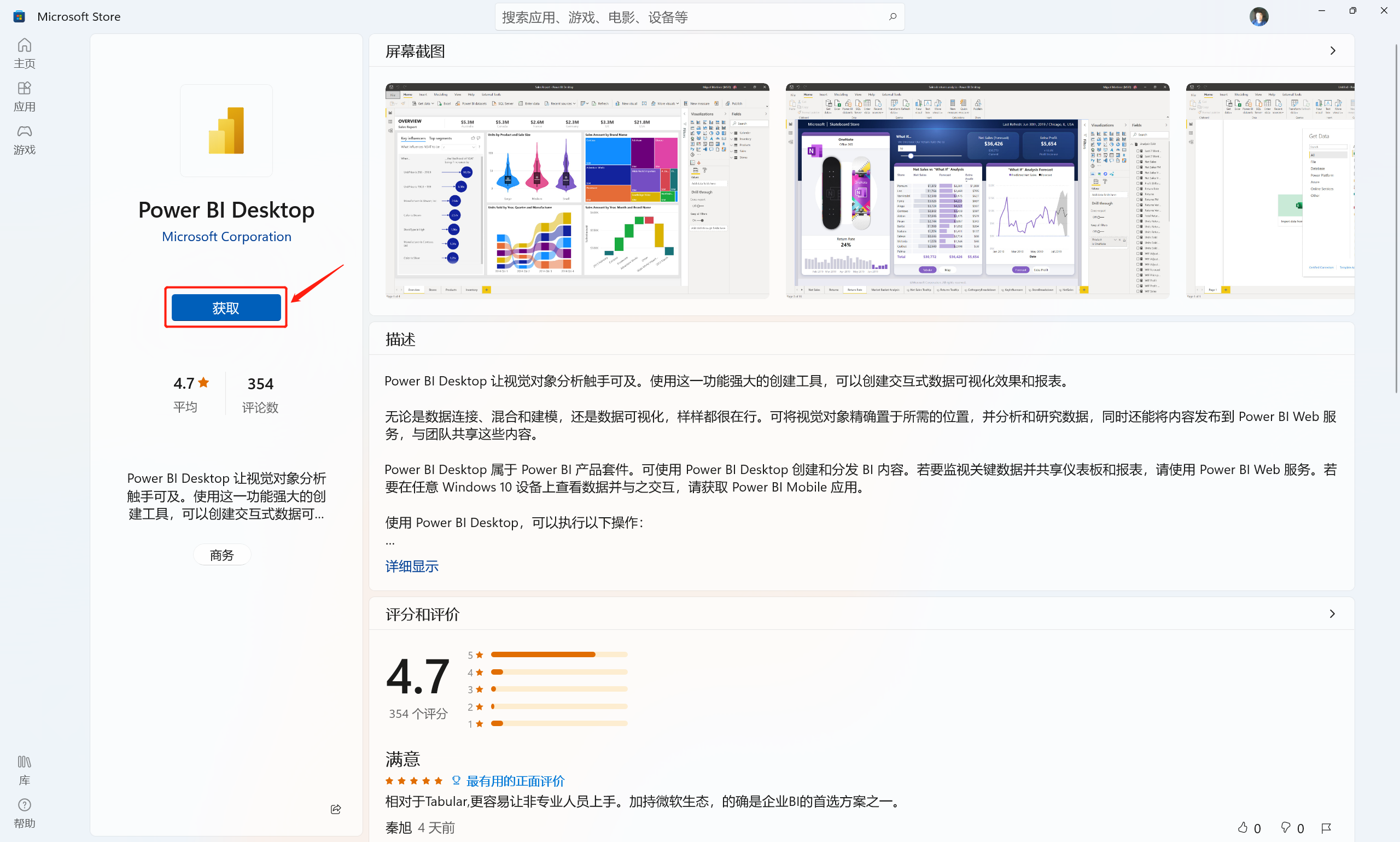This screenshot has height=842, width=1400.
Task: Dislike the review with thumbs down
Action: [x=1285, y=827]
